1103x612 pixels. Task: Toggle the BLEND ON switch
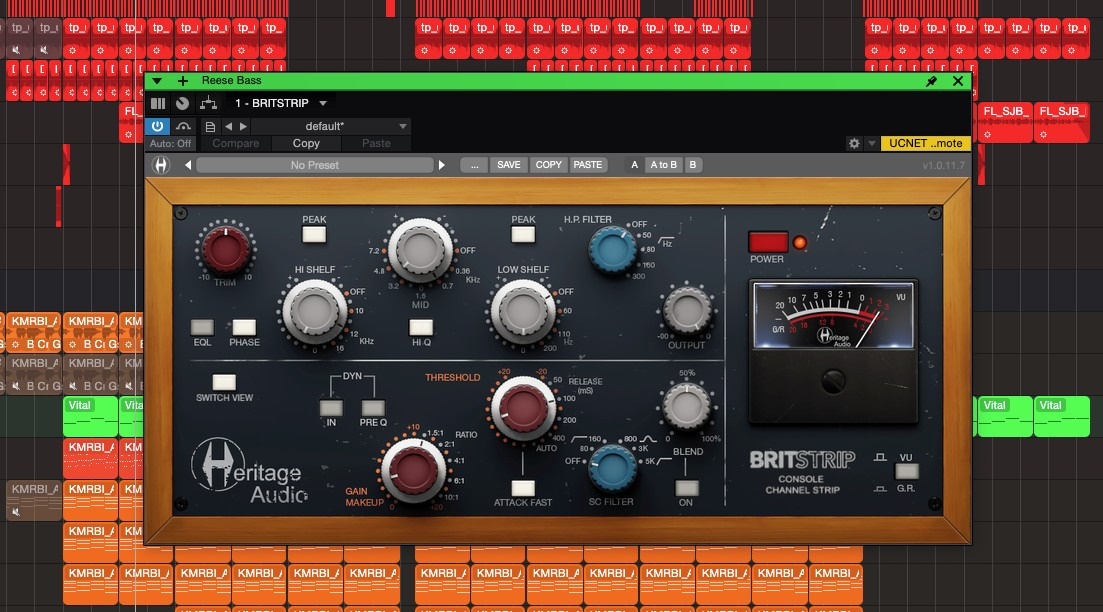[x=686, y=487]
